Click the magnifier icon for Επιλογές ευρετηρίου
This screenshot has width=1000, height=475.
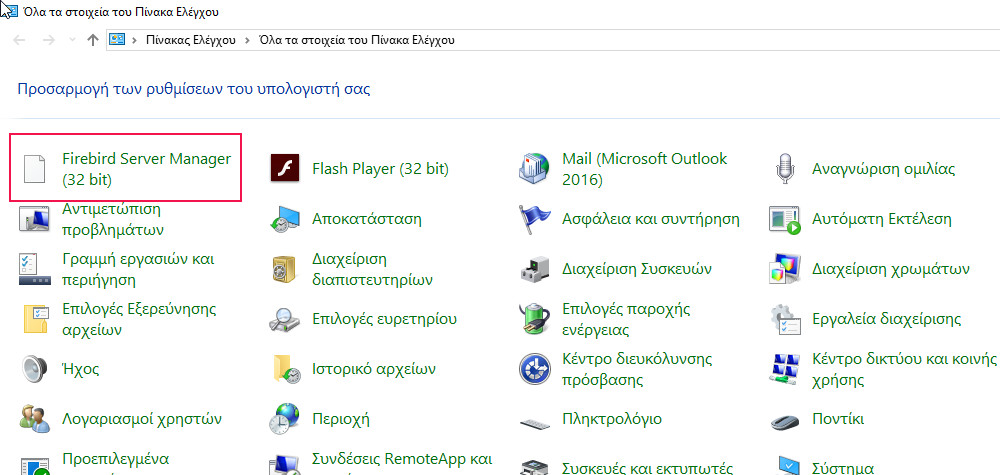[x=285, y=319]
